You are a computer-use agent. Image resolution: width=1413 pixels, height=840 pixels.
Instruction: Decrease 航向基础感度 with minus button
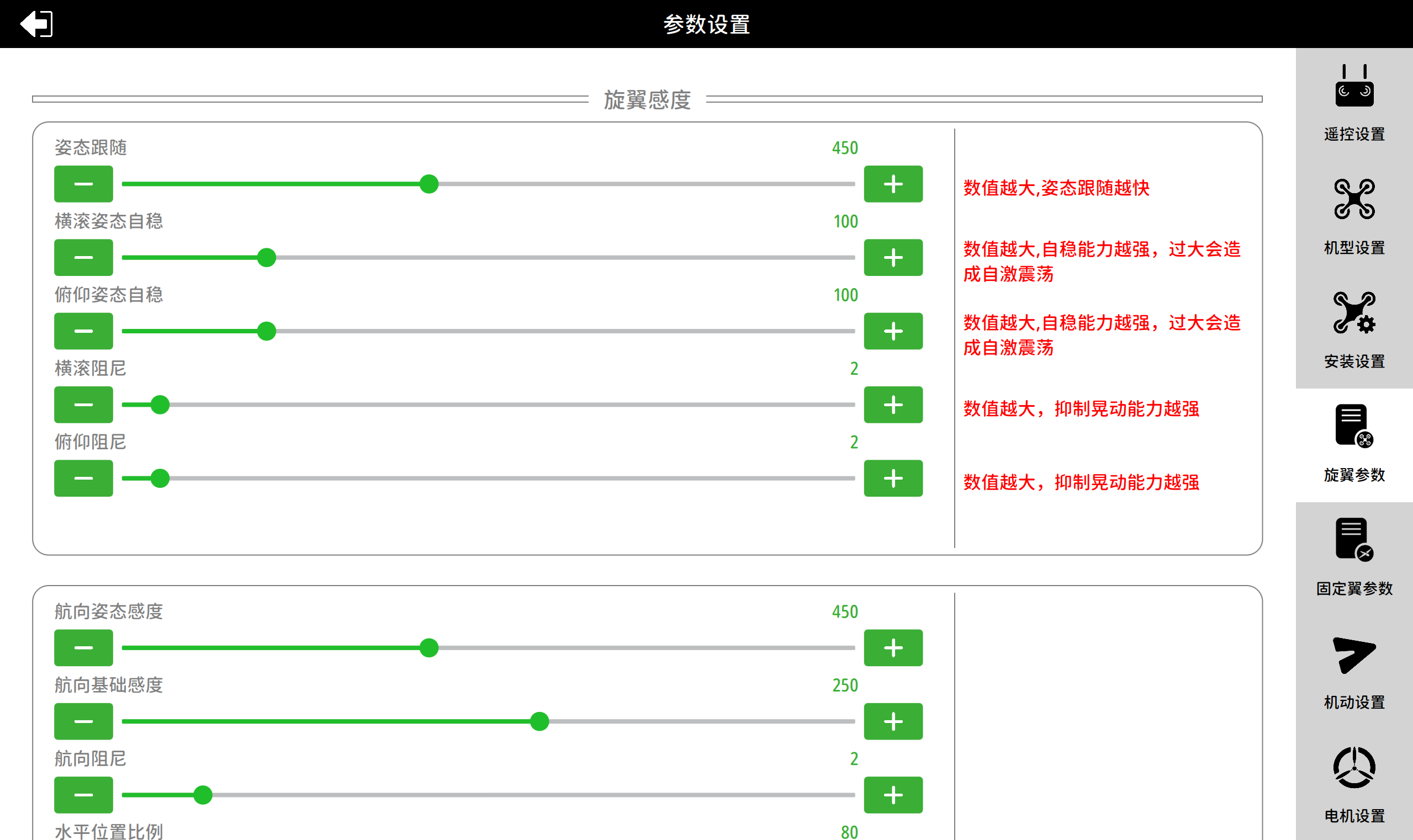pos(83,722)
